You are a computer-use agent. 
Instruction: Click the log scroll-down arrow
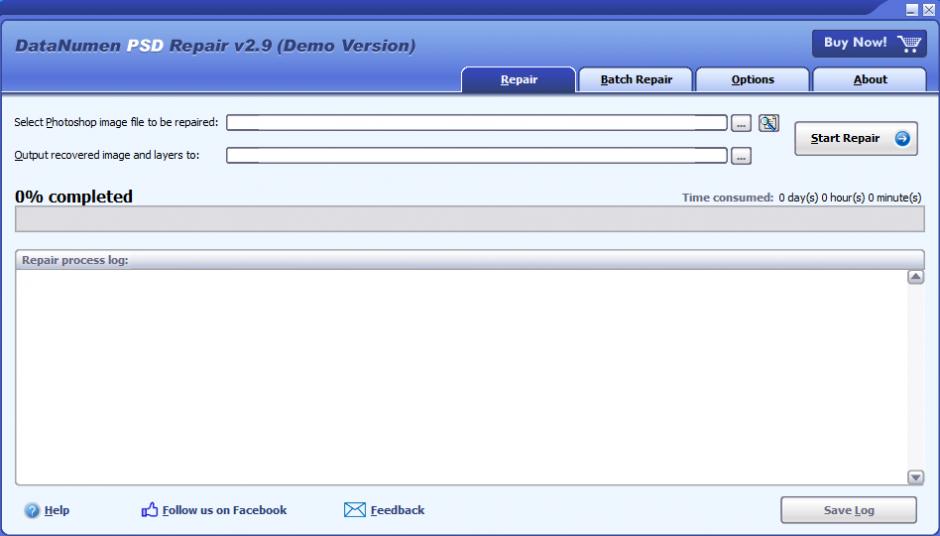point(915,477)
